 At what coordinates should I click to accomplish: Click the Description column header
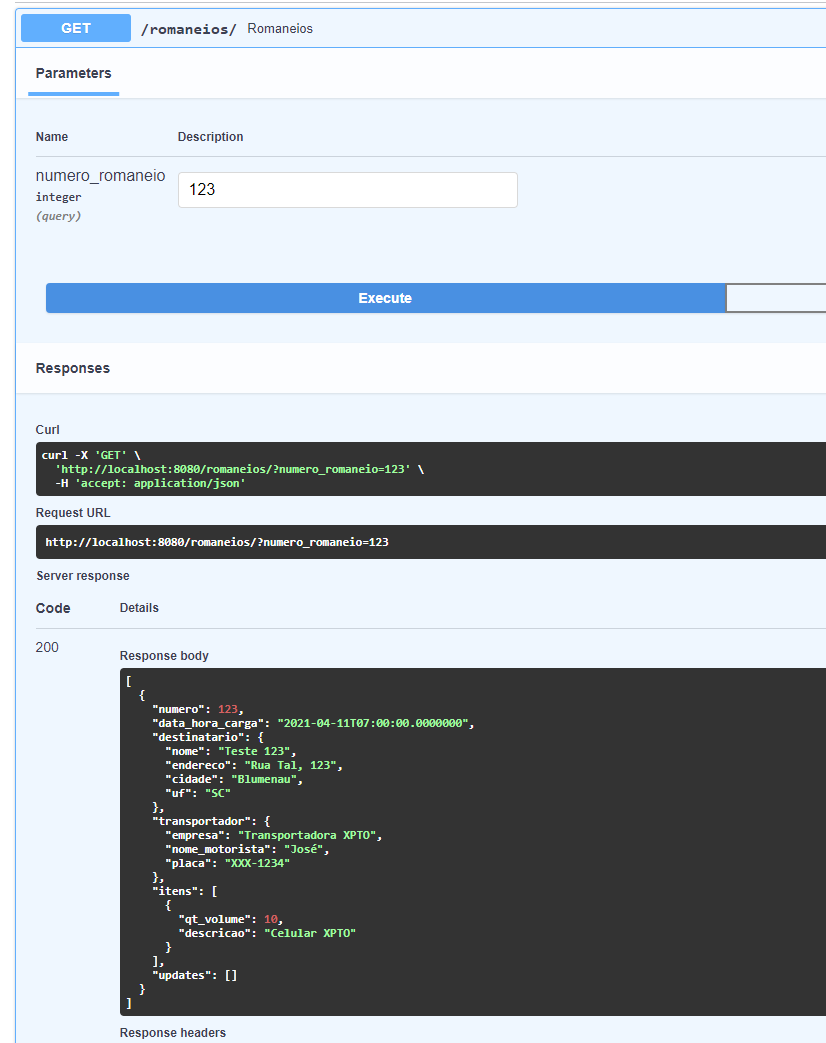point(210,136)
